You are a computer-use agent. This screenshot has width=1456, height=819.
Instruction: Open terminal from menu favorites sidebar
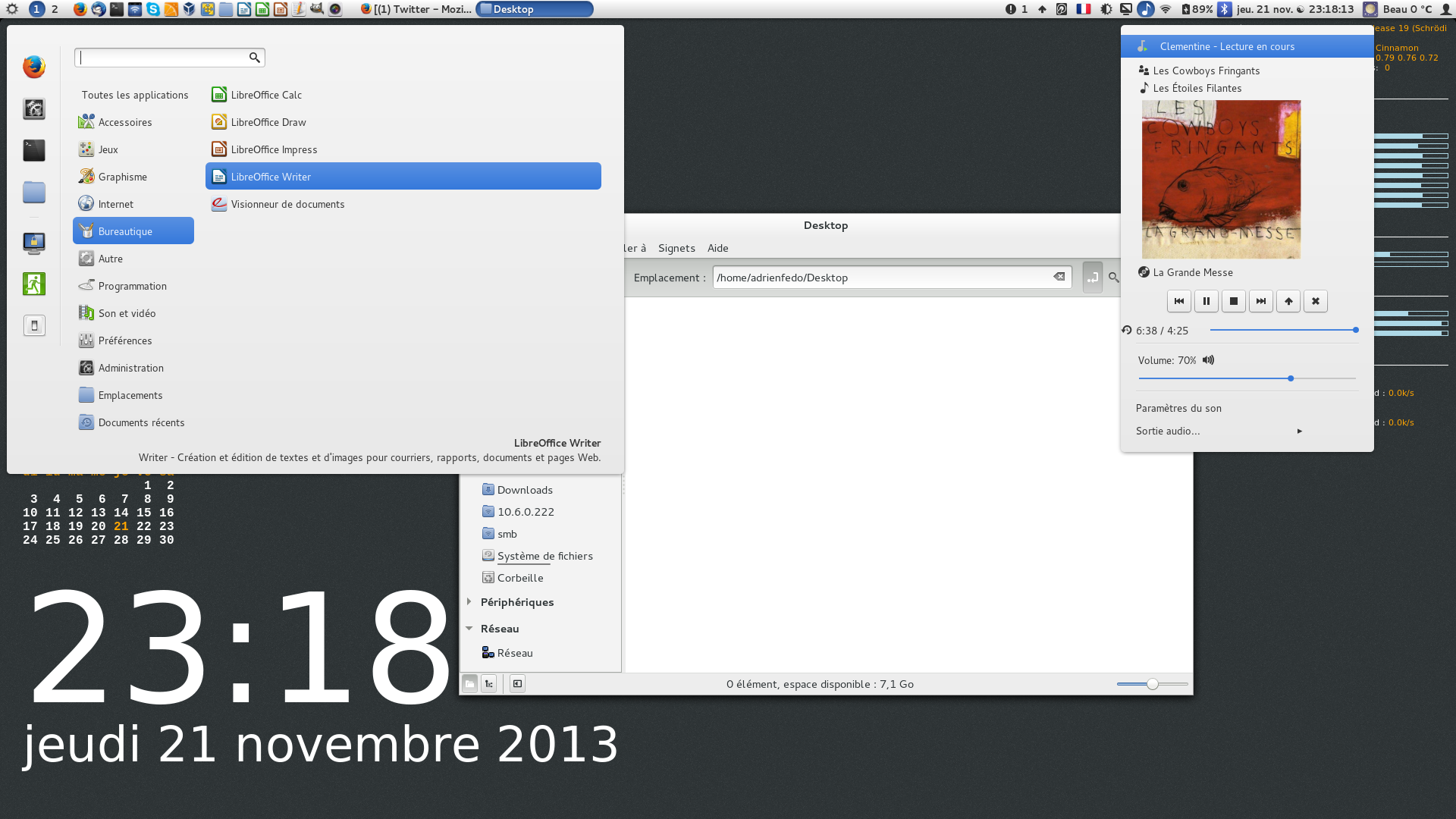coord(33,150)
